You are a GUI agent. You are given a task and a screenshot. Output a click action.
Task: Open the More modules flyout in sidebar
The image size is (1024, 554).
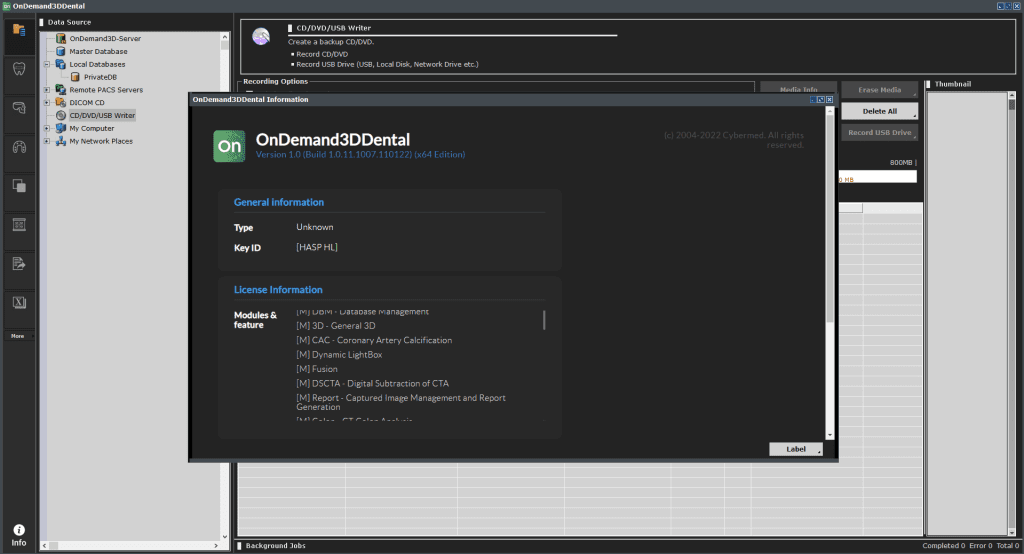[18, 336]
